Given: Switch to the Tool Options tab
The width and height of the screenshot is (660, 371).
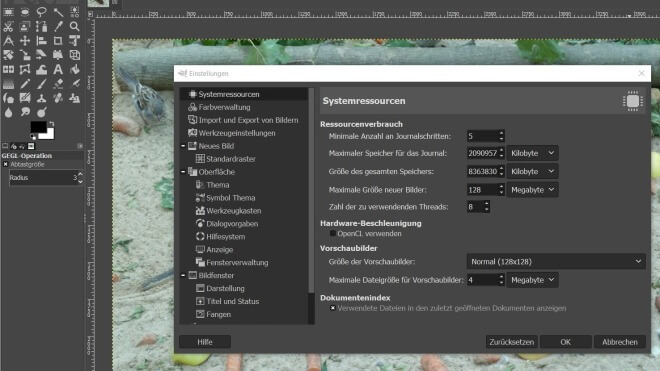Looking at the screenshot, I should (x=5, y=146).
